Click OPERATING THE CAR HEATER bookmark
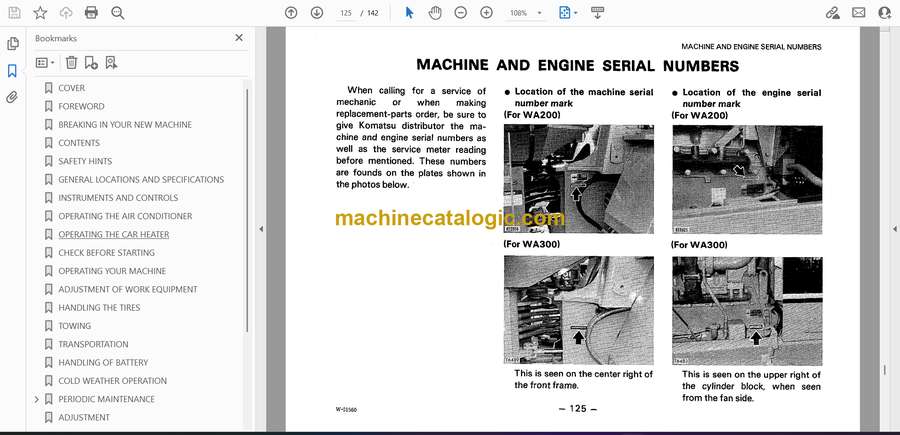Image resolution: width=900 pixels, height=435 pixels. point(114,234)
